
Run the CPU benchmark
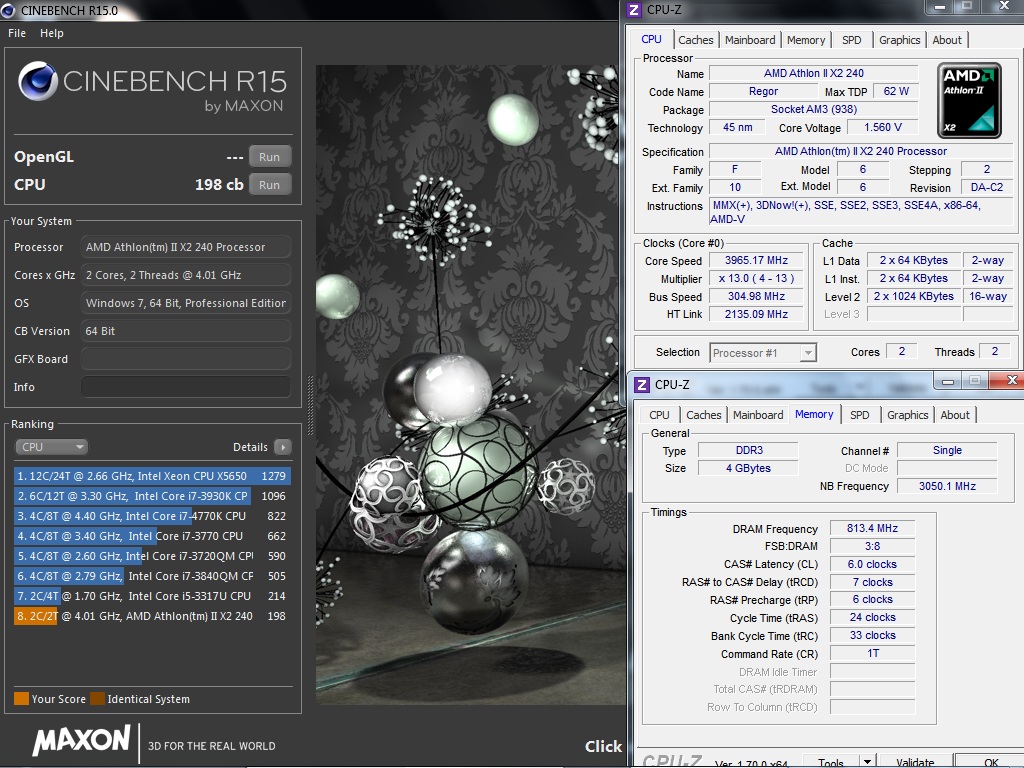pos(270,184)
